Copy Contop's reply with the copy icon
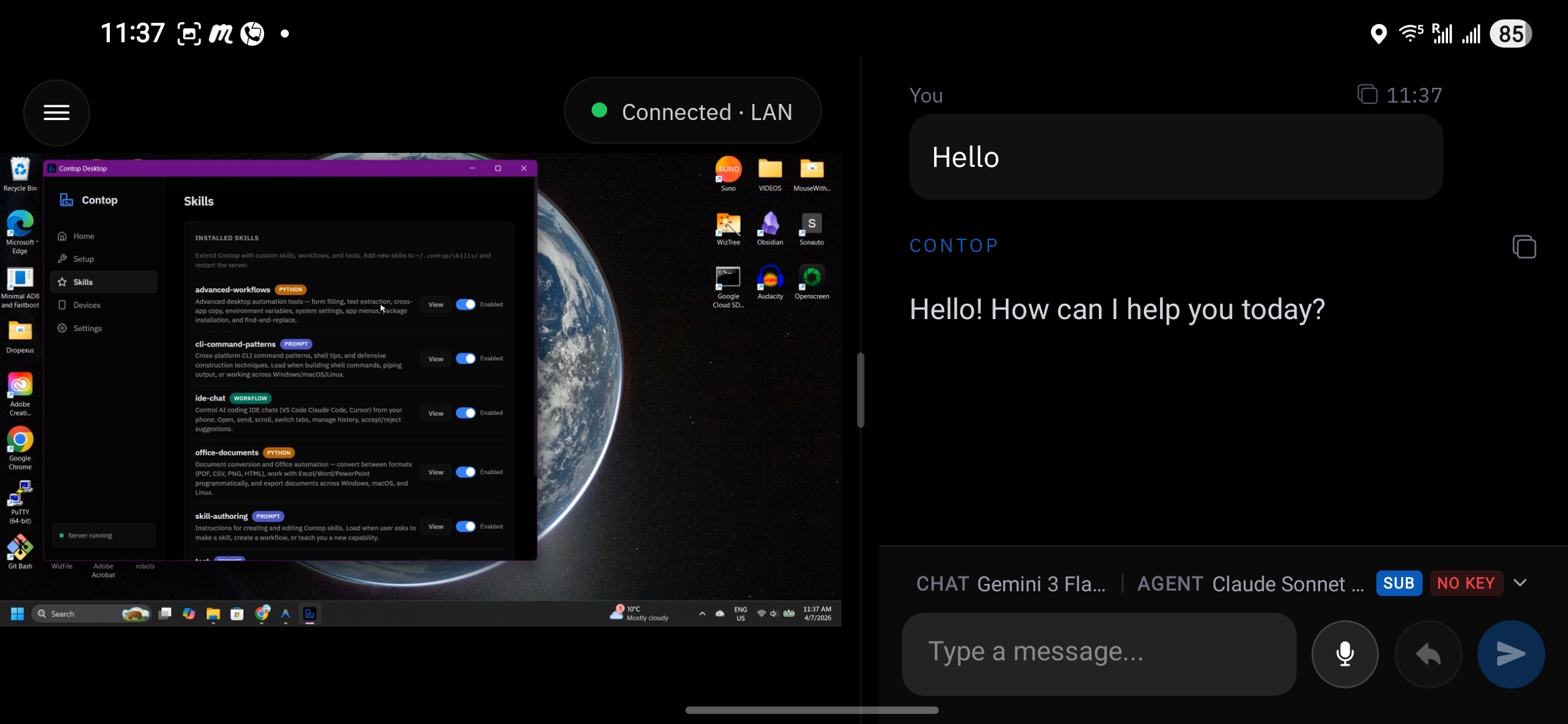This screenshot has width=1568, height=724. click(1525, 246)
